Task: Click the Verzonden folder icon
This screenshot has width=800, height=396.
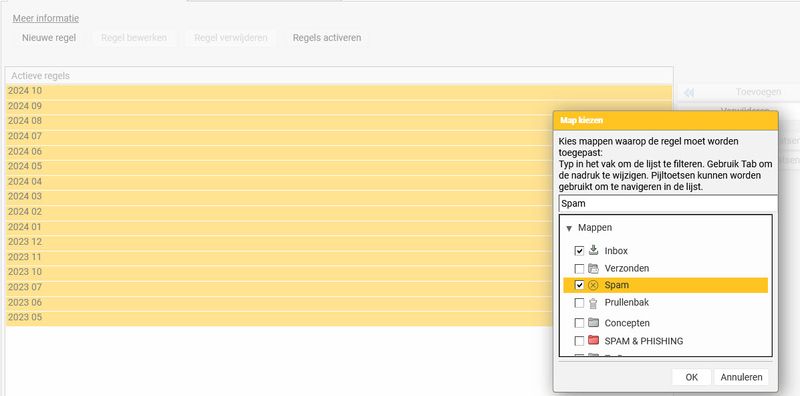Action: (x=593, y=268)
